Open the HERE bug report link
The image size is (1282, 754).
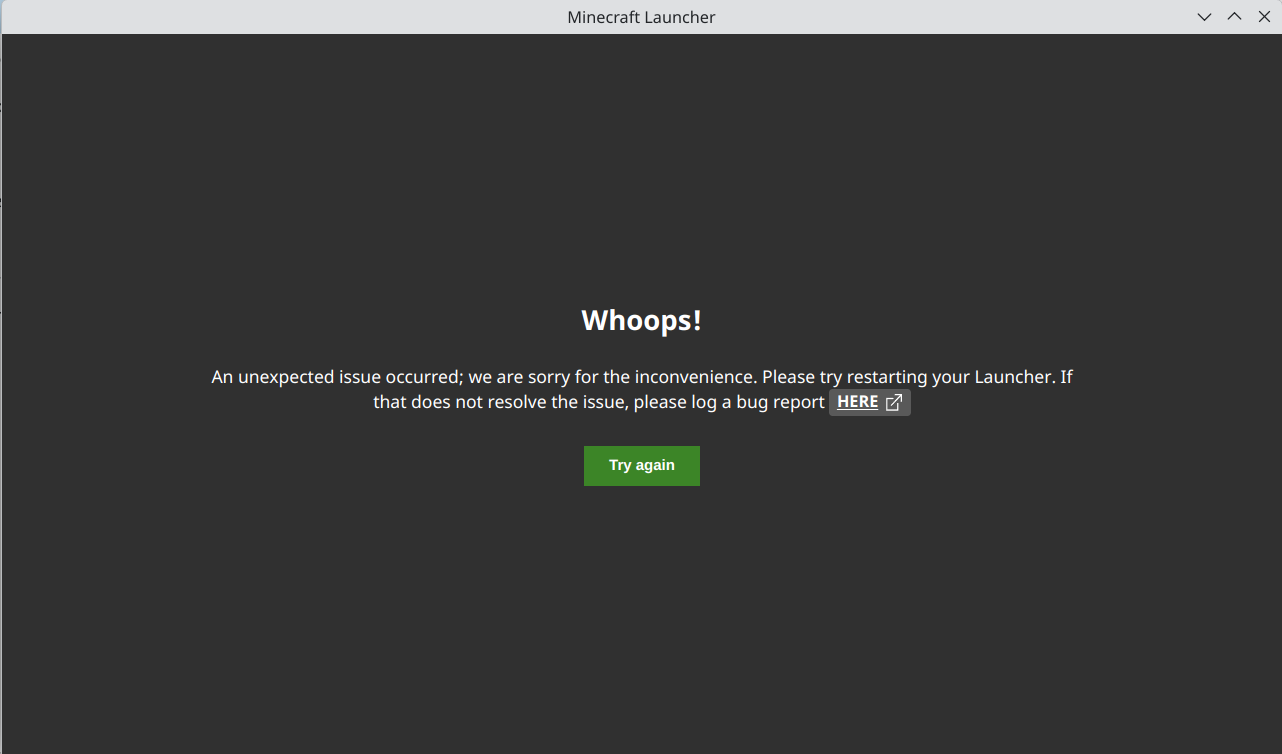pyautogui.click(x=870, y=402)
